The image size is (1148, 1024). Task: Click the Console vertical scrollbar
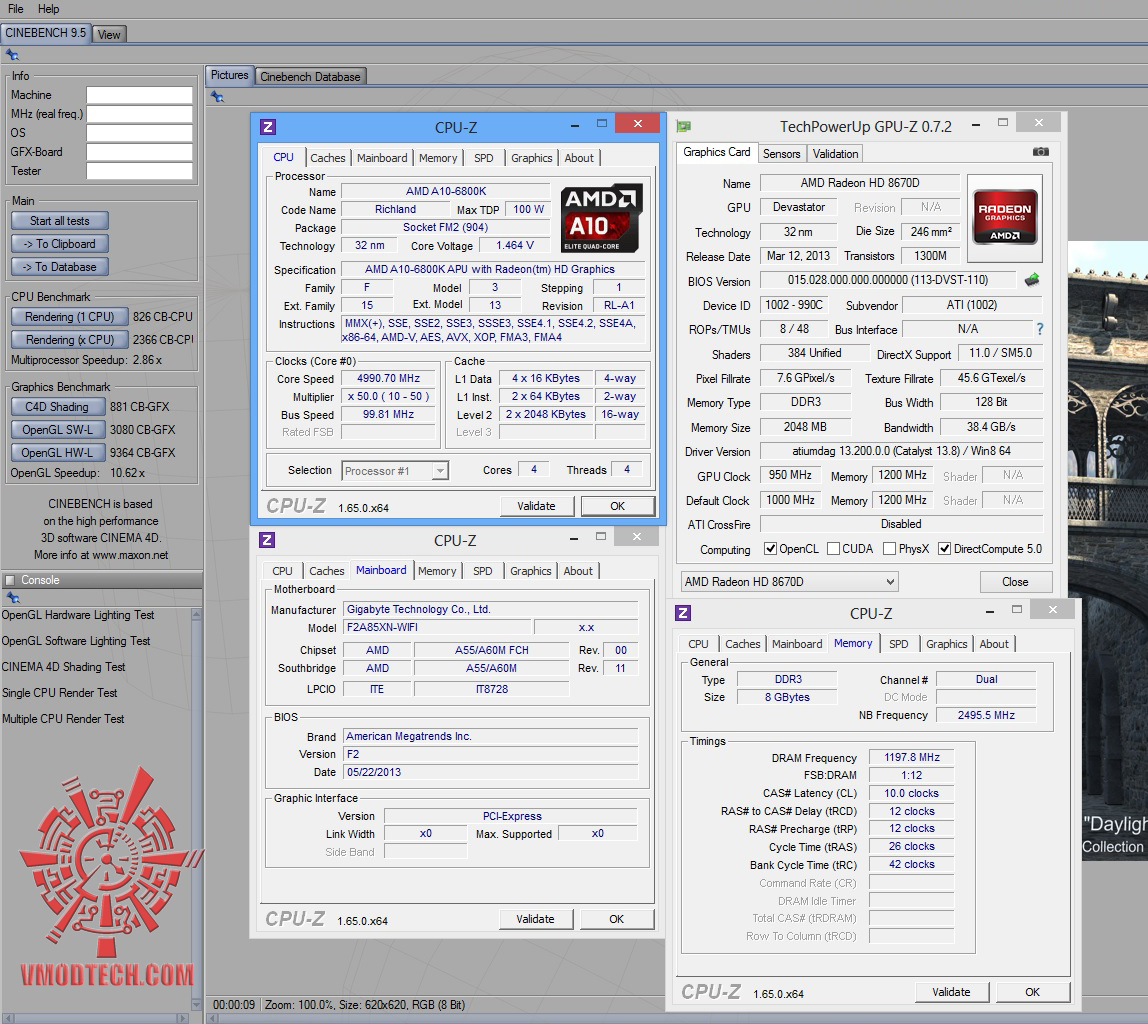pyautogui.click(x=196, y=809)
